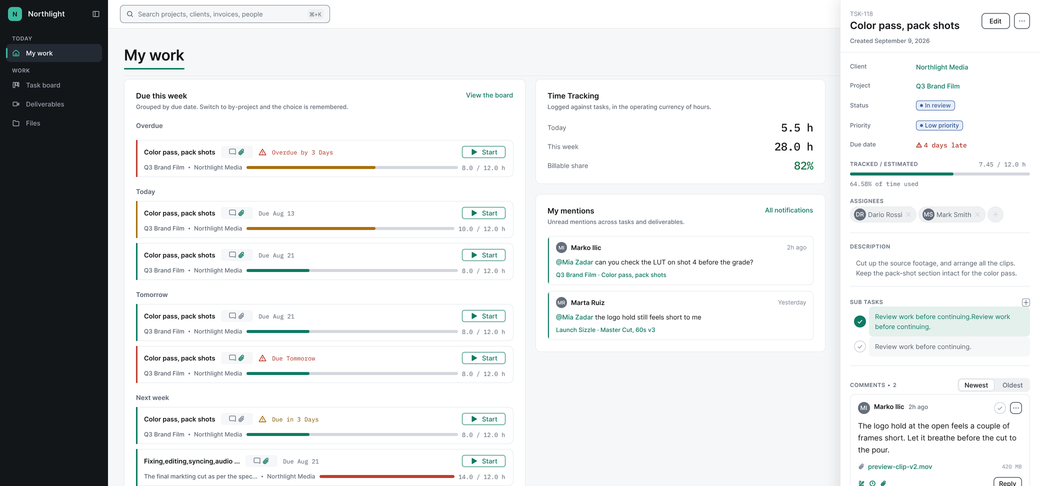Click attachment paperclip on Due in 3 Days task
The image size is (1040, 486).
[242, 419]
